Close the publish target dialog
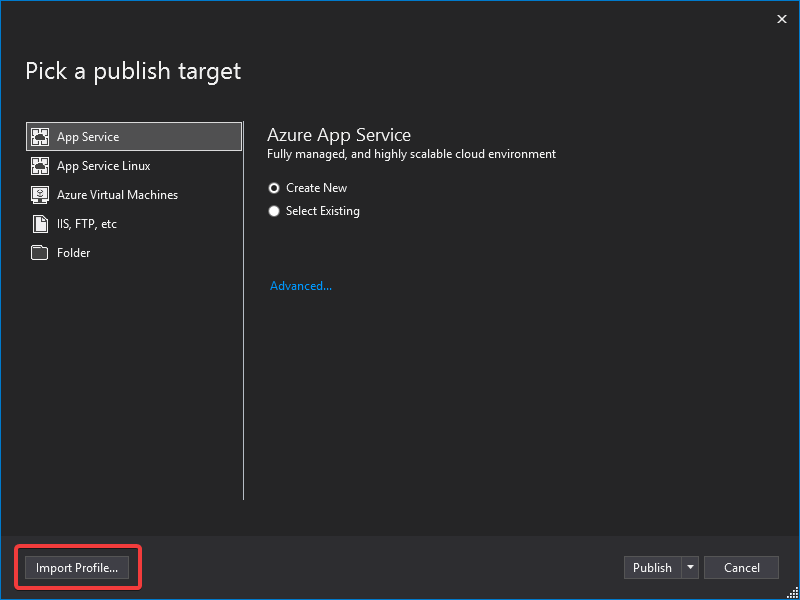Image resolution: width=800 pixels, height=600 pixels. [782, 19]
